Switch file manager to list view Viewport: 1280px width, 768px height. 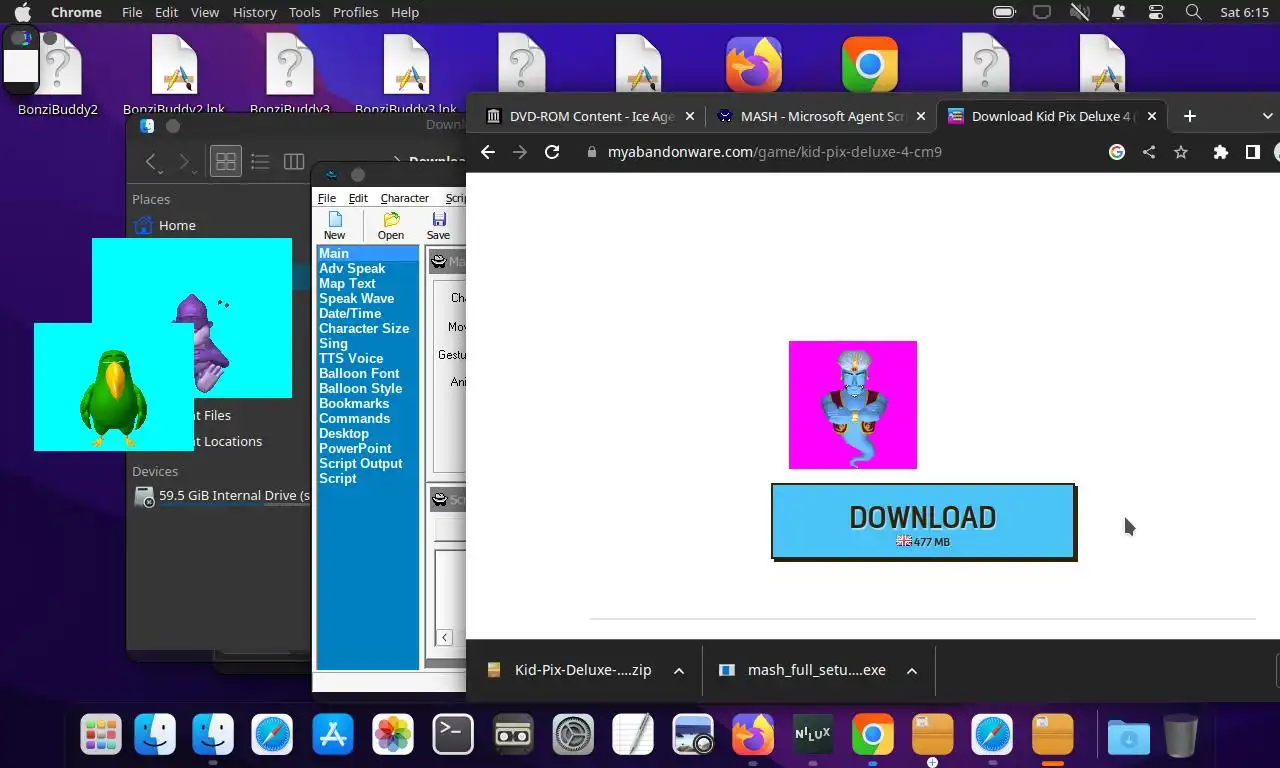pyautogui.click(x=260, y=161)
